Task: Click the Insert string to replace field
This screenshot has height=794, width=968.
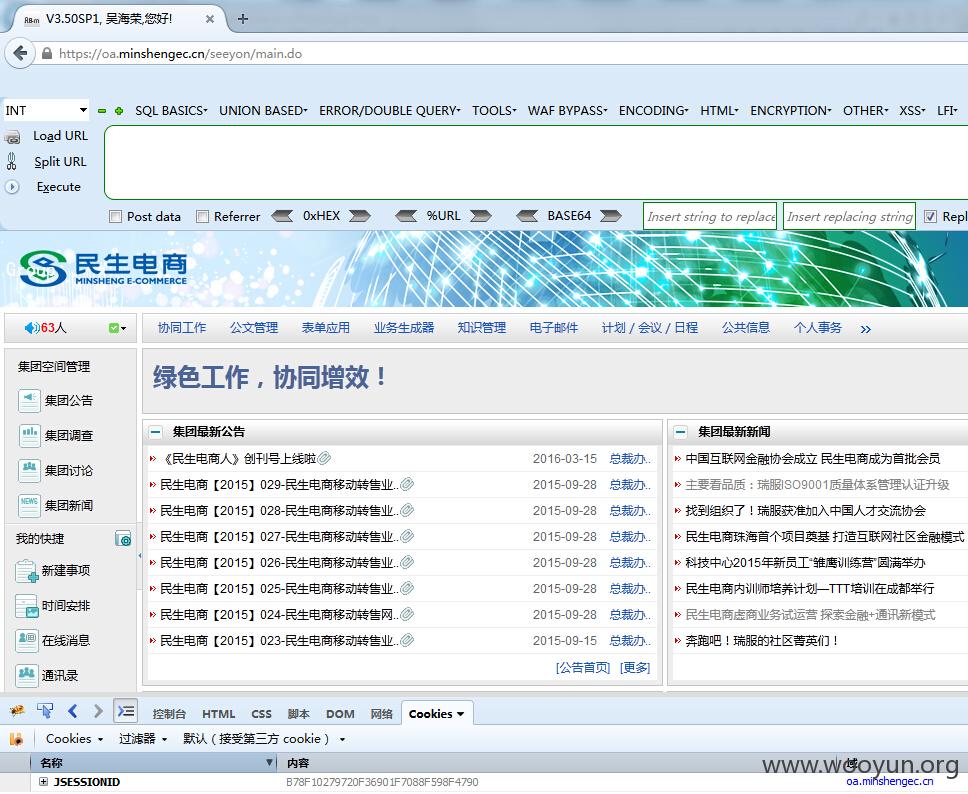Action: coord(710,217)
